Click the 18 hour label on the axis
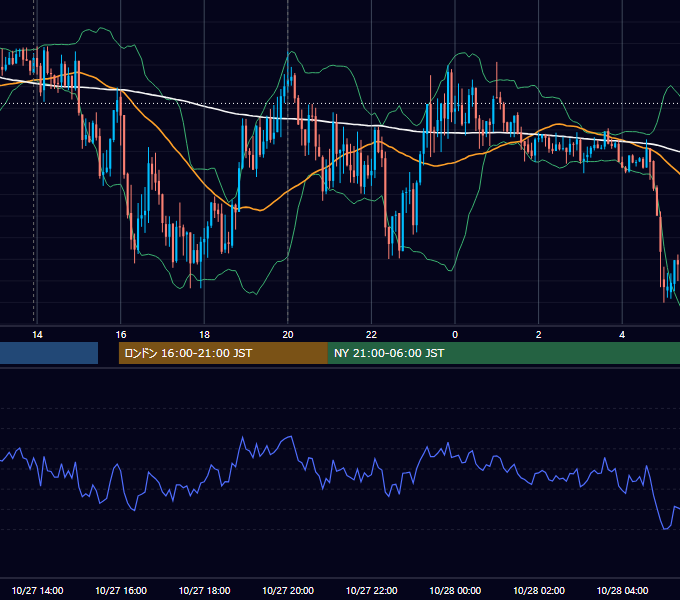 pyautogui.click(x=204, y=335)
